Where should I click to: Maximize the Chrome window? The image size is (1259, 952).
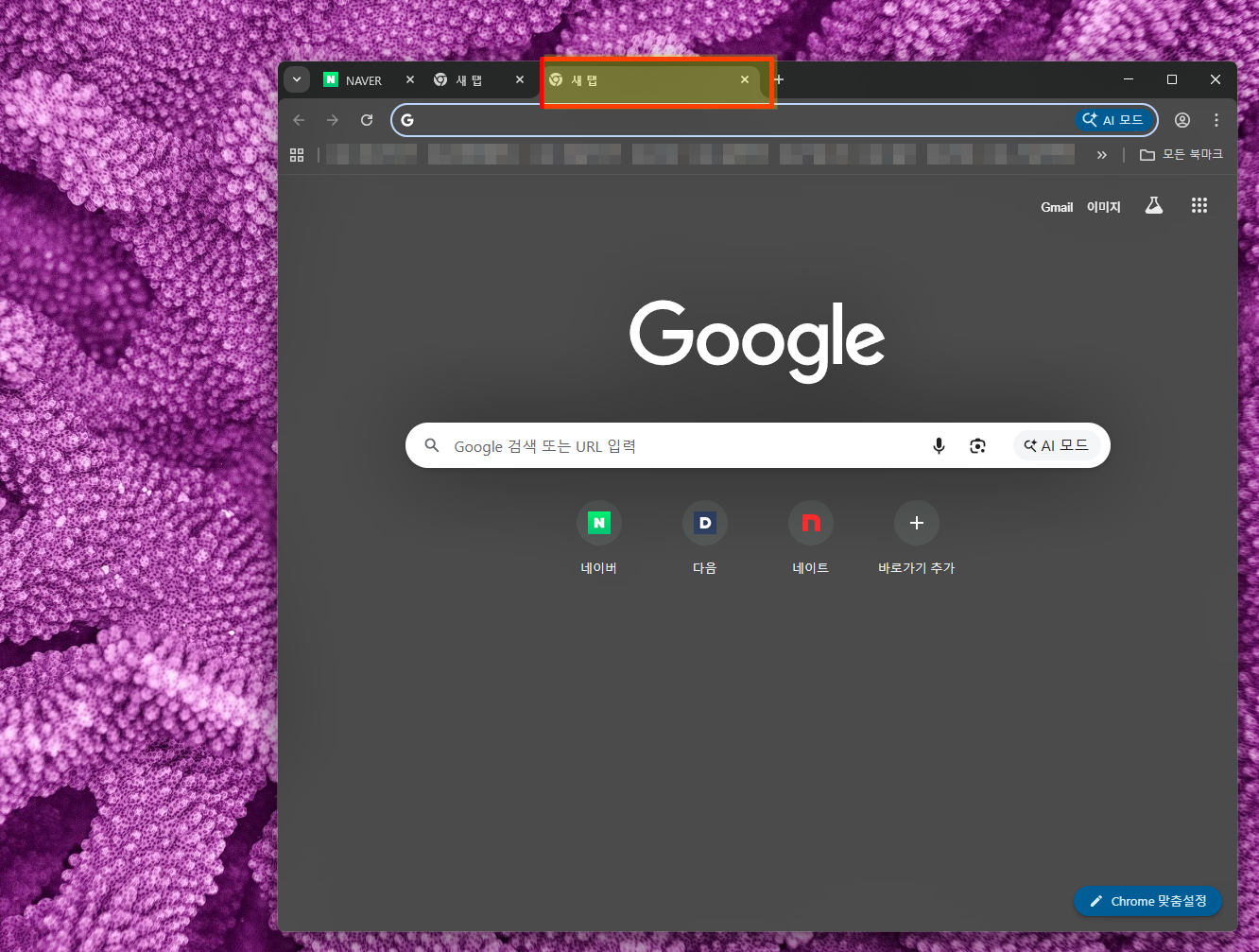click(x=1172, y=80)
